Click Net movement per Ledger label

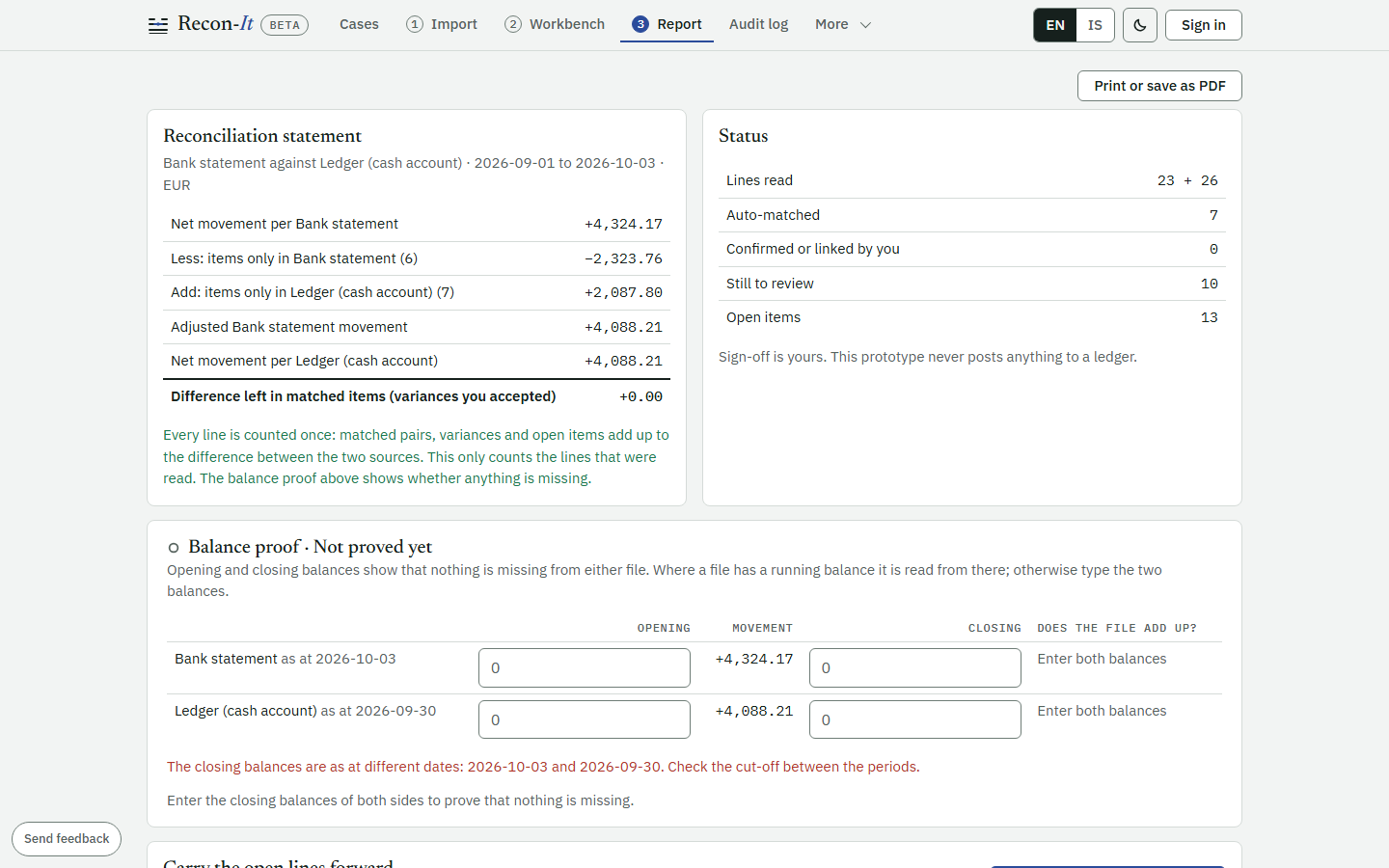pyautogui.click(x=304, y=361)
